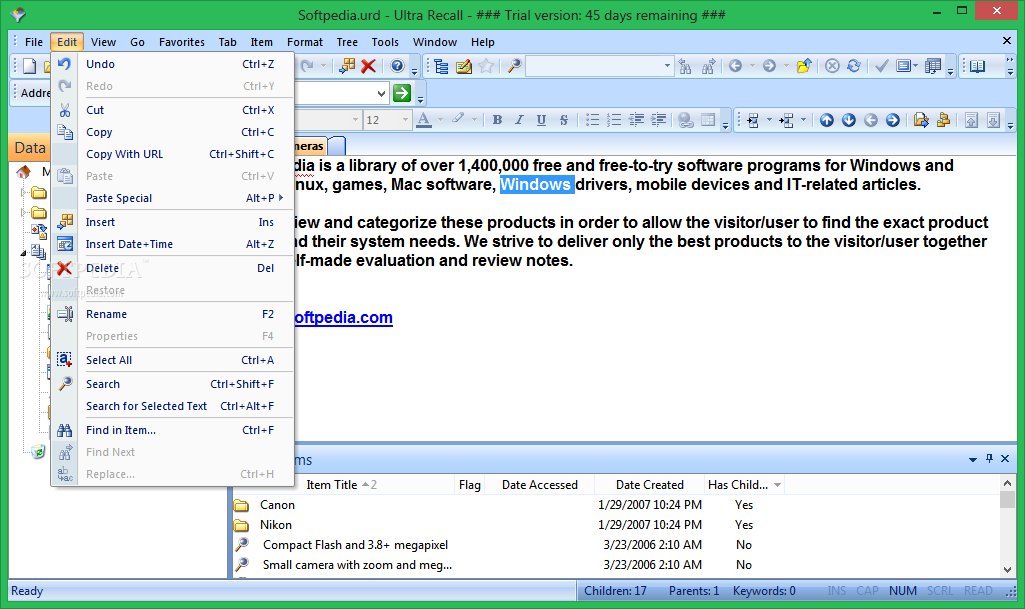
Task: Click the blue move item right icon
Action: [892, 120]
